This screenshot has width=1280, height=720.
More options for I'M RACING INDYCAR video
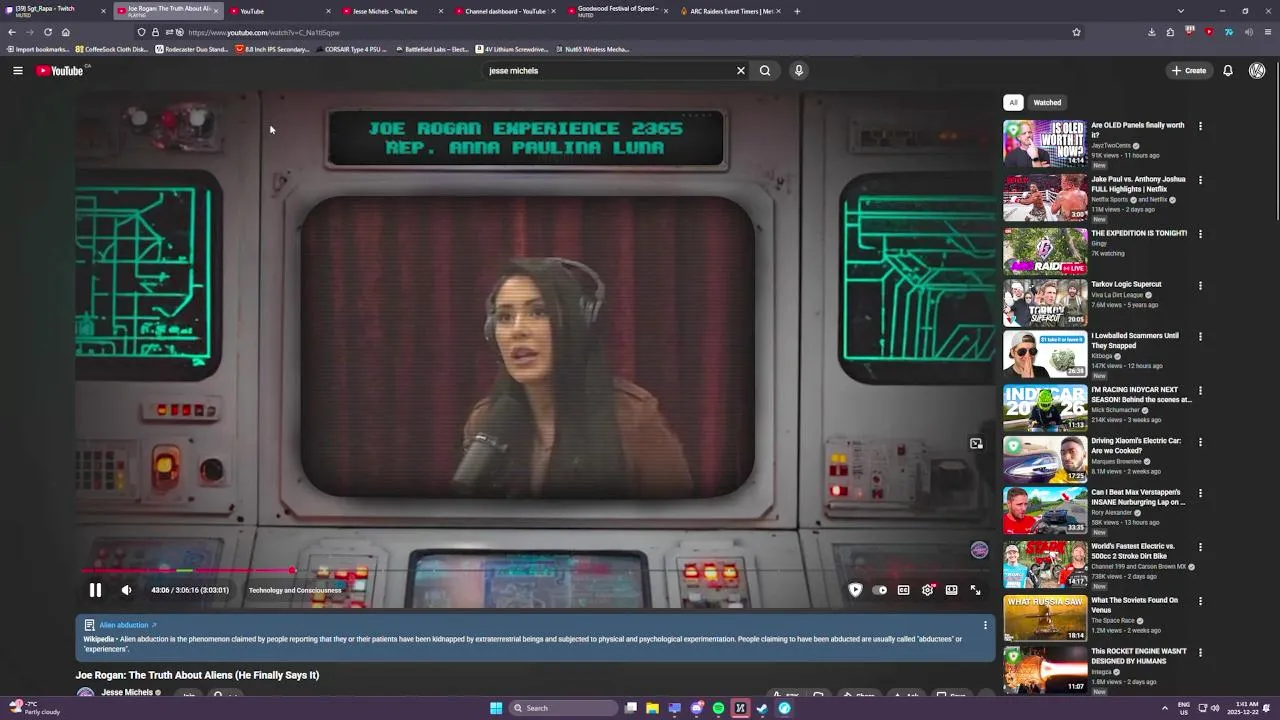point(1200,391)
